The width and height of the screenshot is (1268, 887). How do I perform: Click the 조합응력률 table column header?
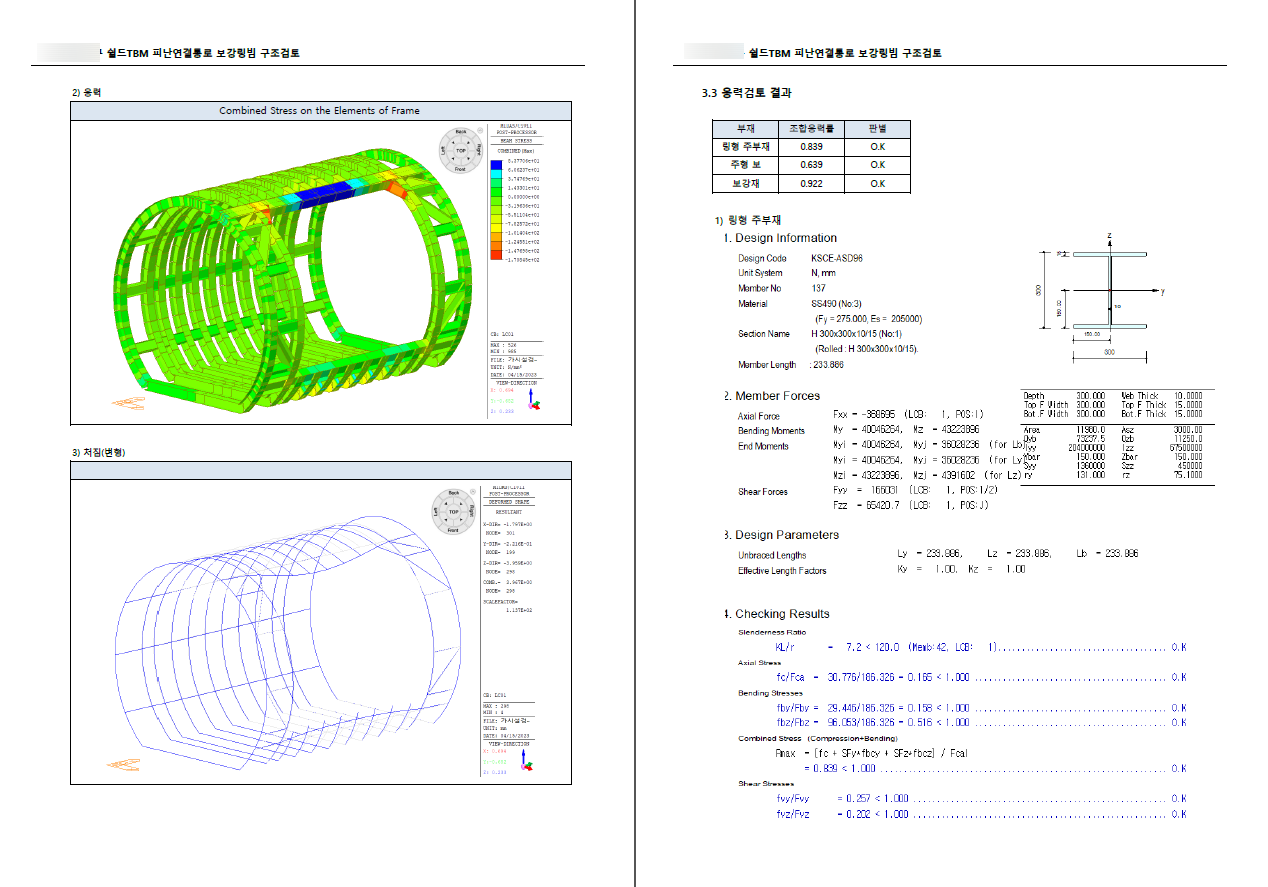point(811,129)
